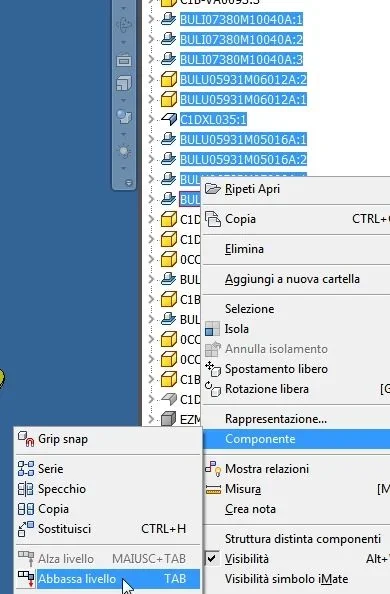This screenshot has width=390, height=594.
Task: Click the Misura ruler icon
Action: [213, 489]
